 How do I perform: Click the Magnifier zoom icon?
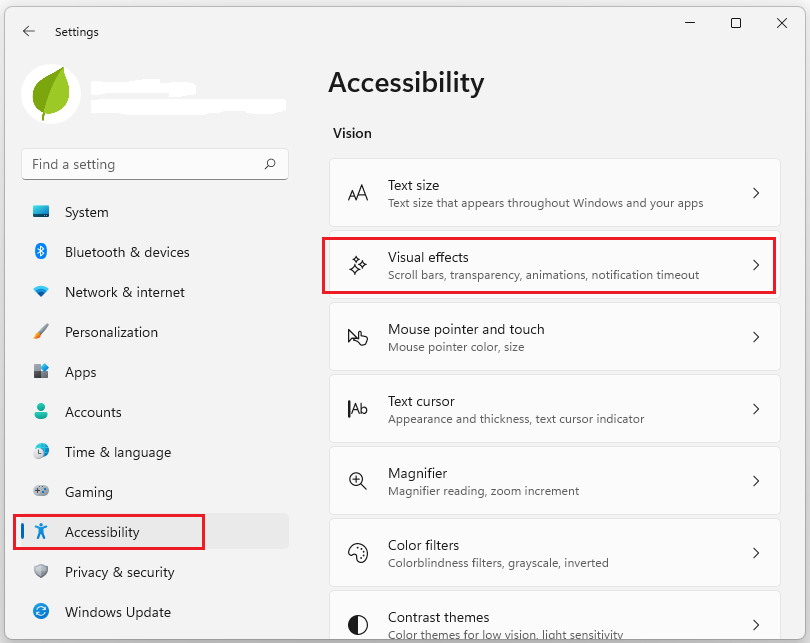[x=357, y=481]
